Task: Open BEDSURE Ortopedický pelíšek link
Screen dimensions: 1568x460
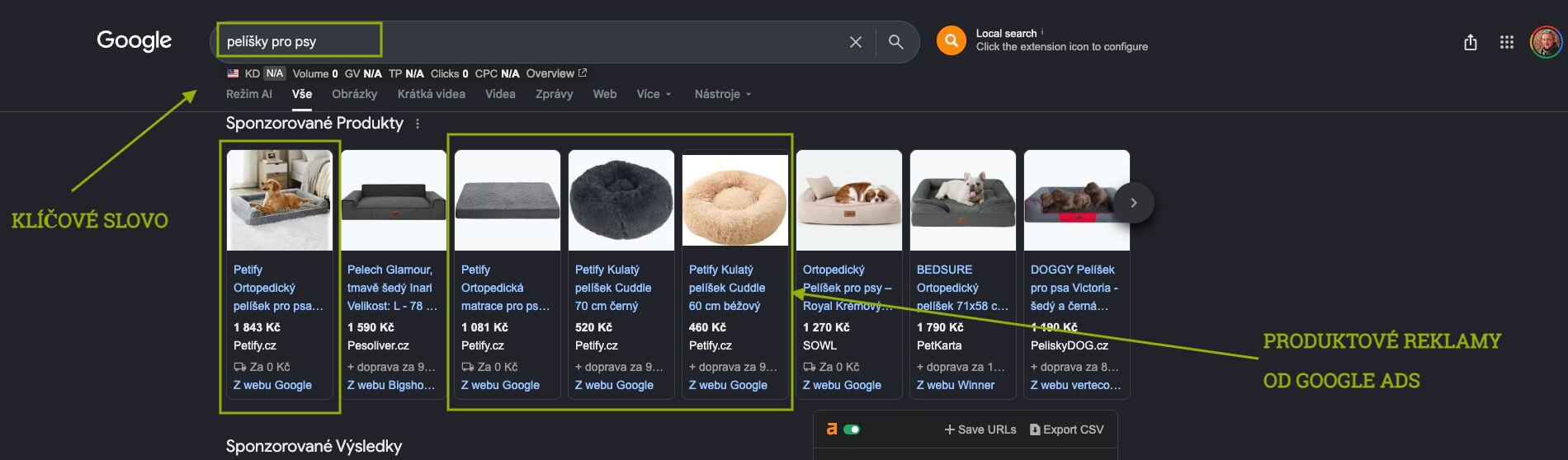Action: [x=962, y=288]
